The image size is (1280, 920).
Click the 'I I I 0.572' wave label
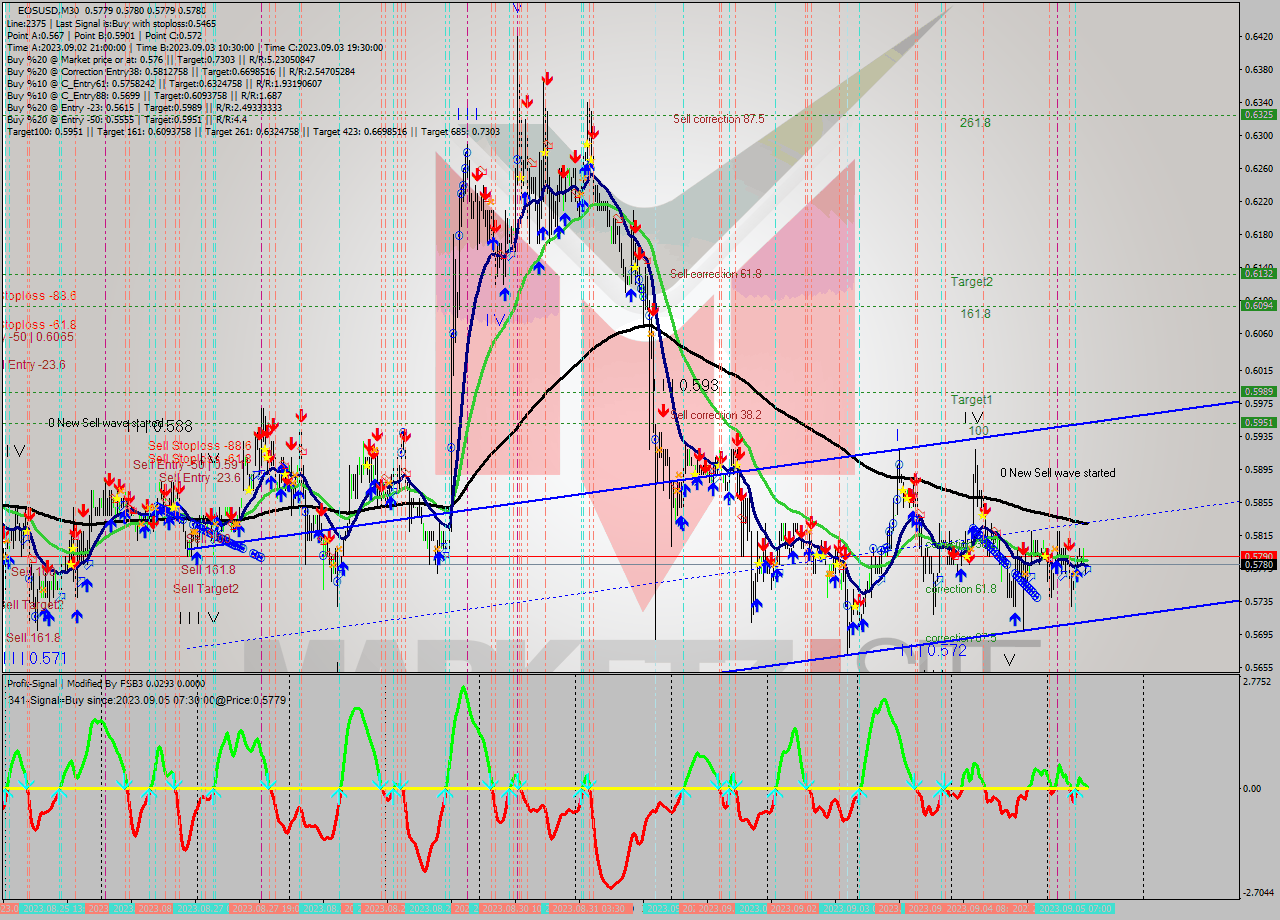pos(933,649)
